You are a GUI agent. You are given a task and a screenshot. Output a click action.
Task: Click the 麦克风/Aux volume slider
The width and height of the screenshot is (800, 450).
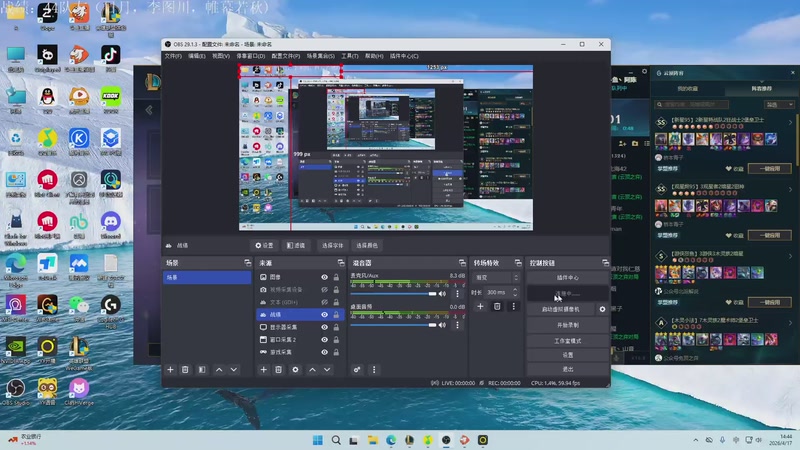pyautogui.click(x=393, y=294)
